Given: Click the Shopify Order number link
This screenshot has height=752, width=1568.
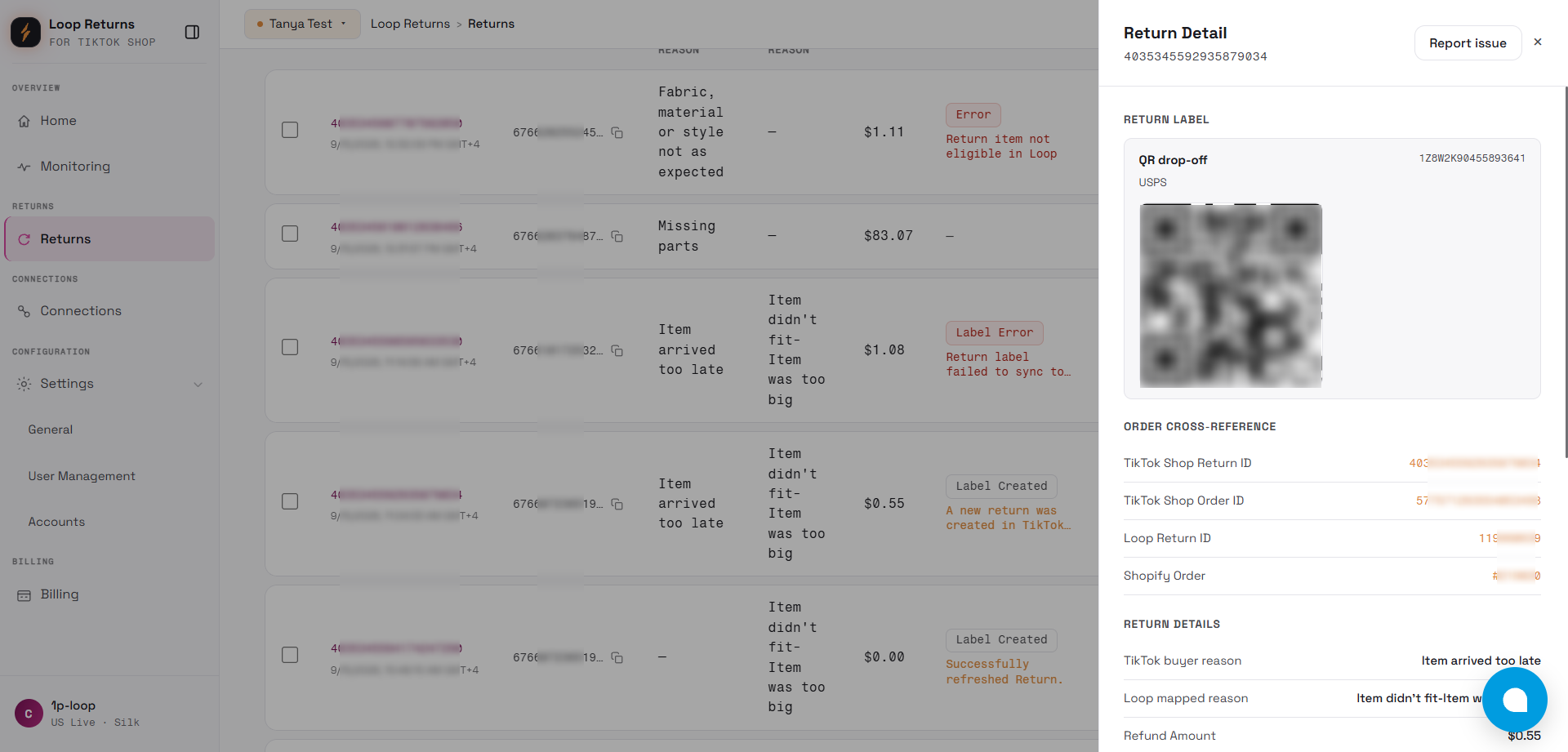Looking at the screenshot, I should click(1516, 576).
